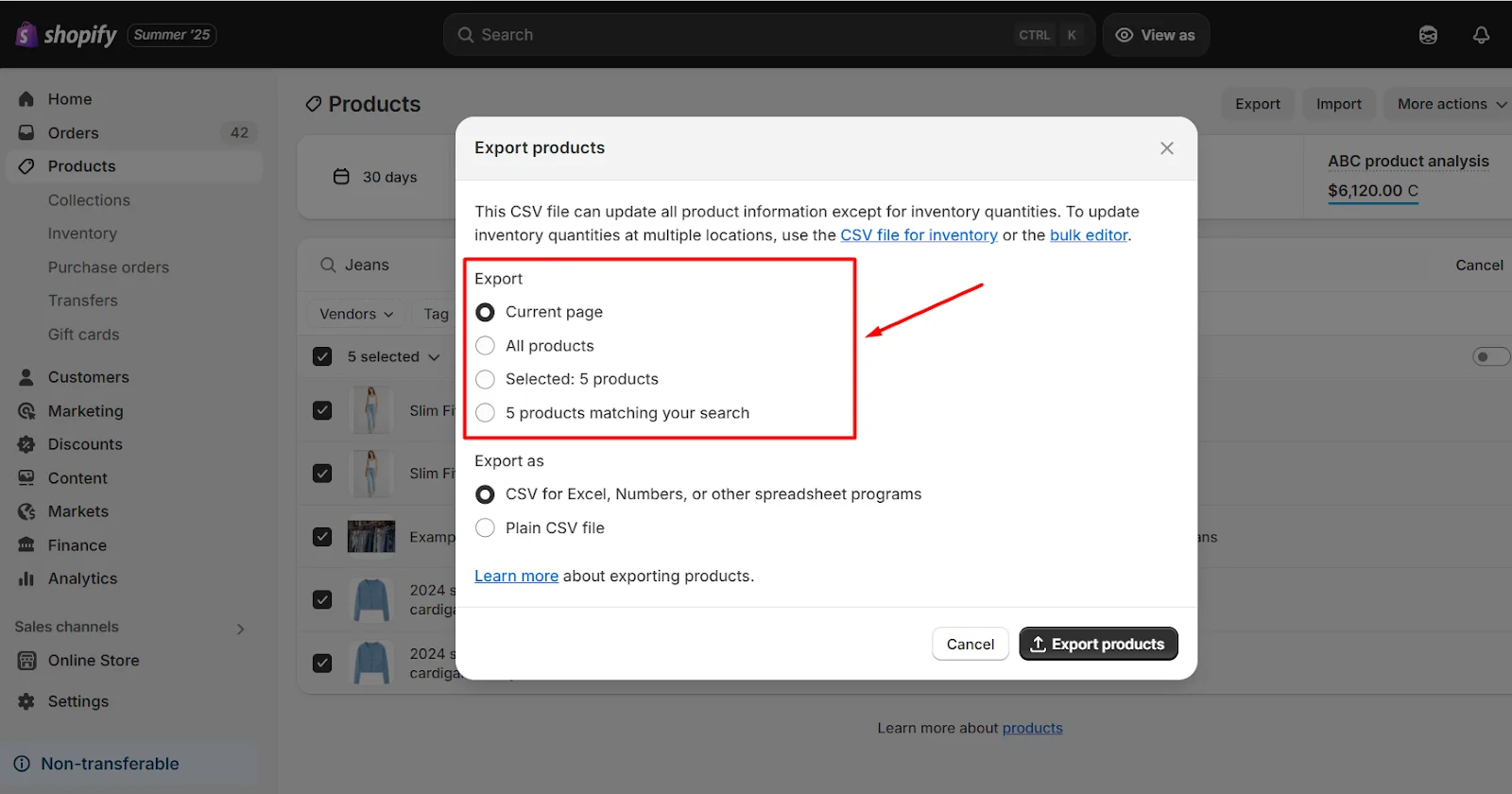Open the notifications bell
Screen dimensions: 1512x794
[x=1481, y=35]
